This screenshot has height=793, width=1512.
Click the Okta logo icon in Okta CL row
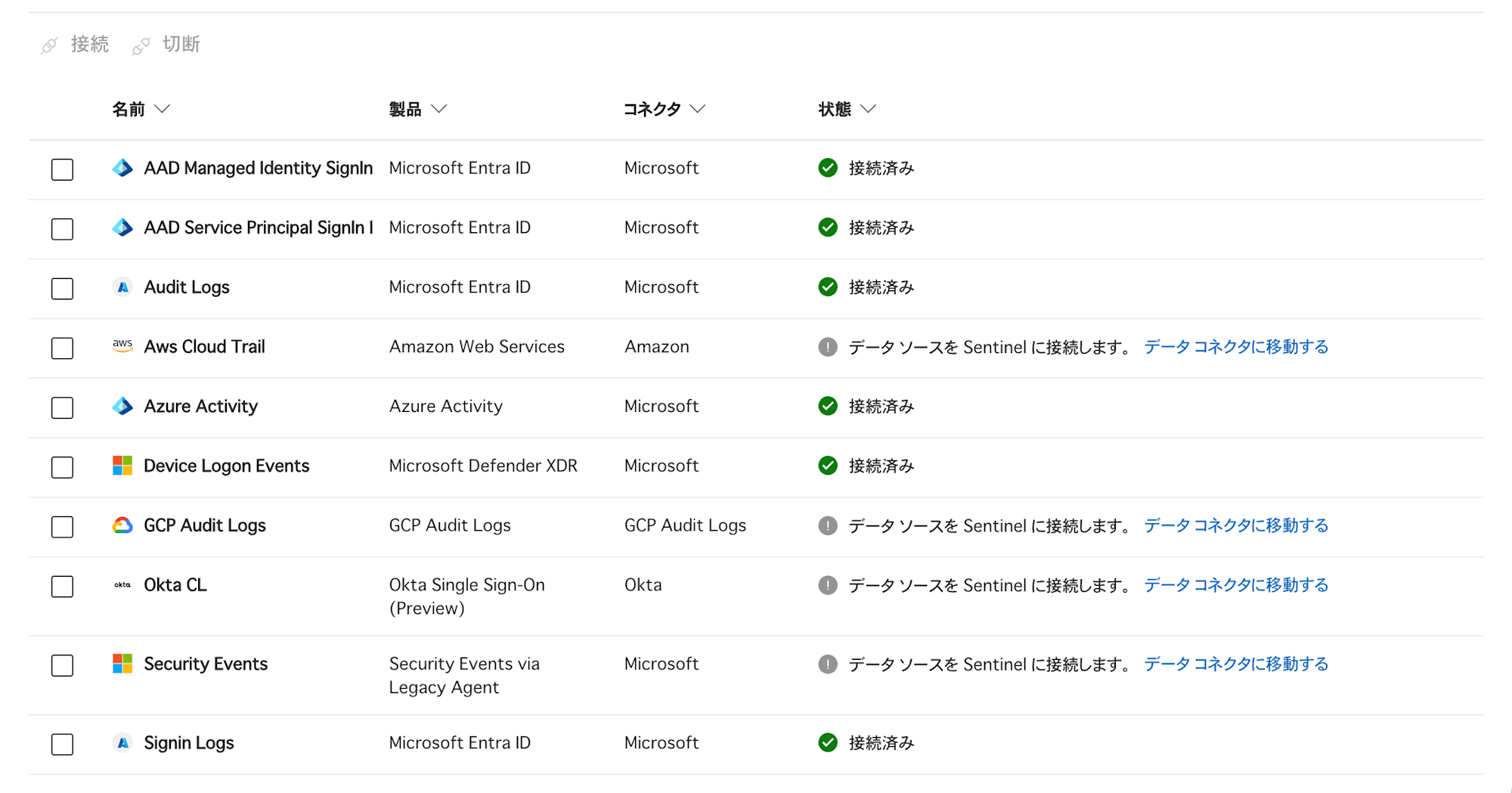pos(122,585)
